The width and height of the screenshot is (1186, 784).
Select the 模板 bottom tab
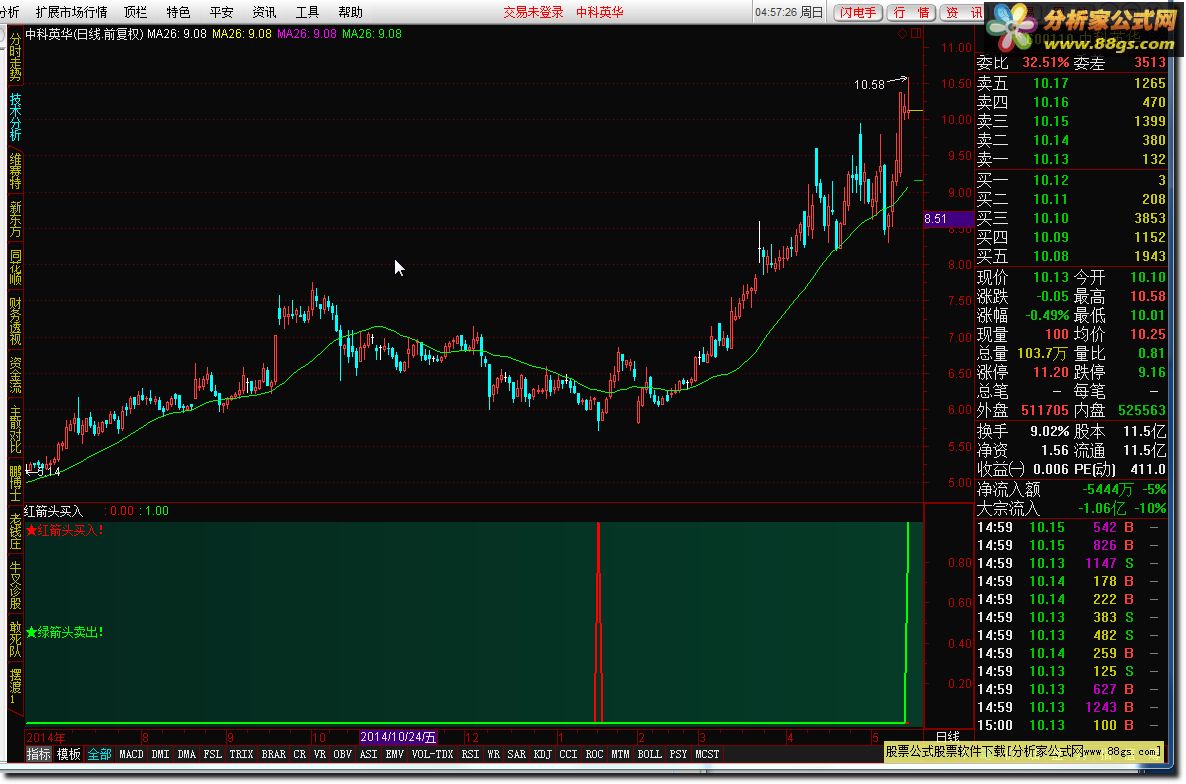pyautogui.click(x=69, y=754)
